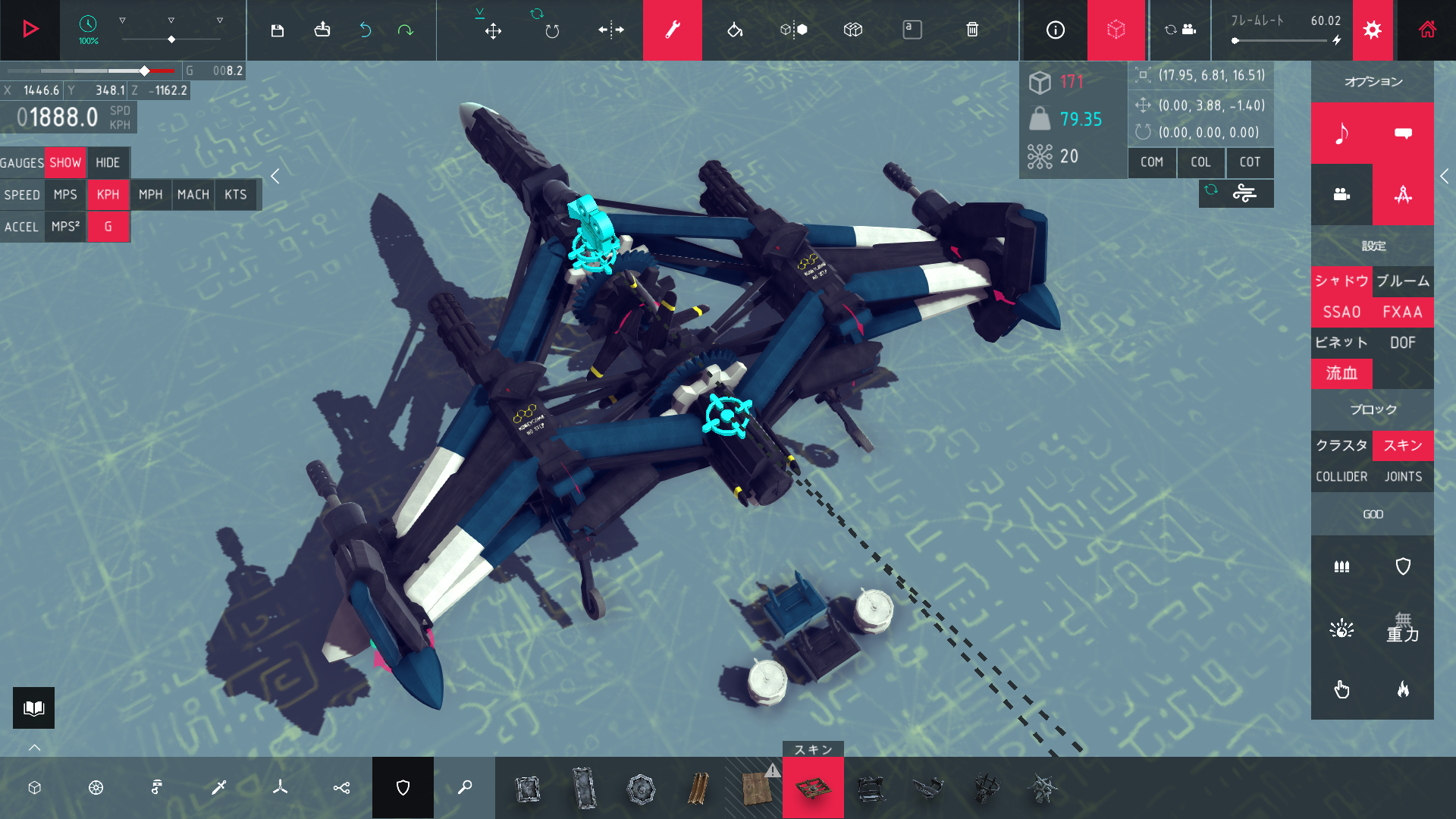Viewport: 1456px width, 819px height.
Task: Select the armor shield block category
Action: tap(403, 788)
